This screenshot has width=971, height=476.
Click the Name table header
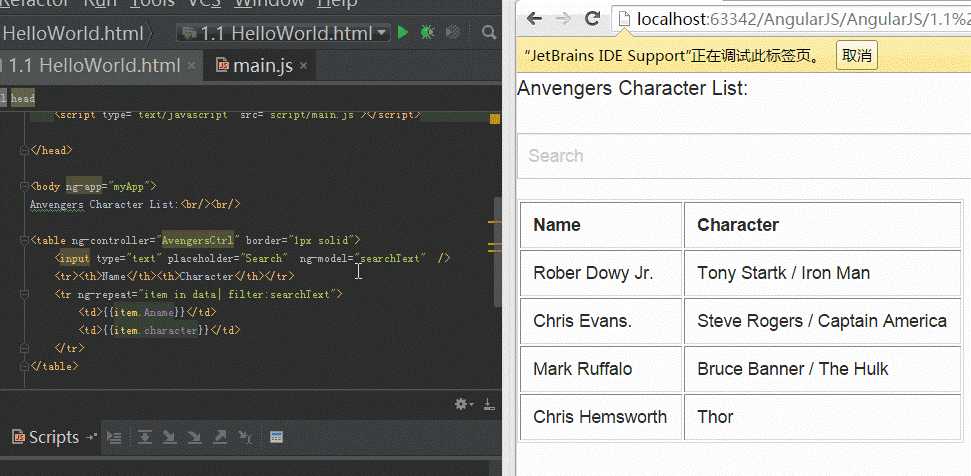pos(601,225)
